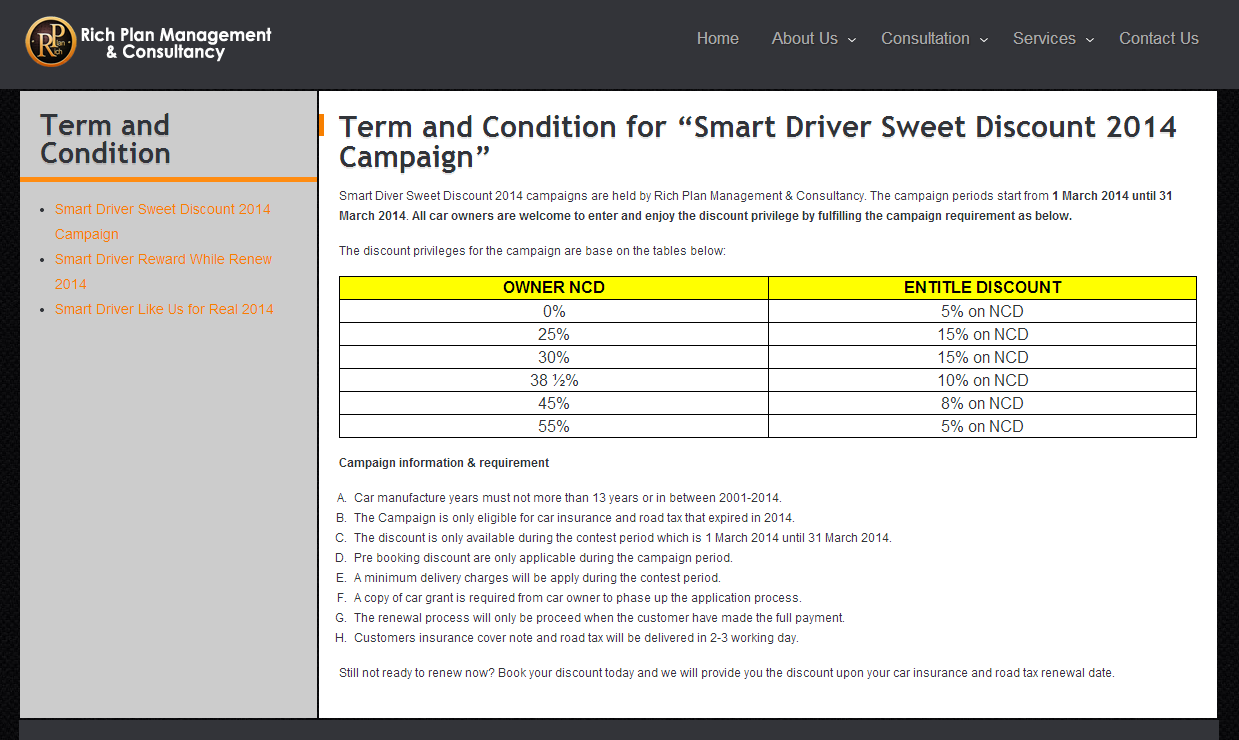The width and height of the screenshot is (1239, 740).
Task: Click the "8% on NCD" discount cell
Action: pos(983,403)
